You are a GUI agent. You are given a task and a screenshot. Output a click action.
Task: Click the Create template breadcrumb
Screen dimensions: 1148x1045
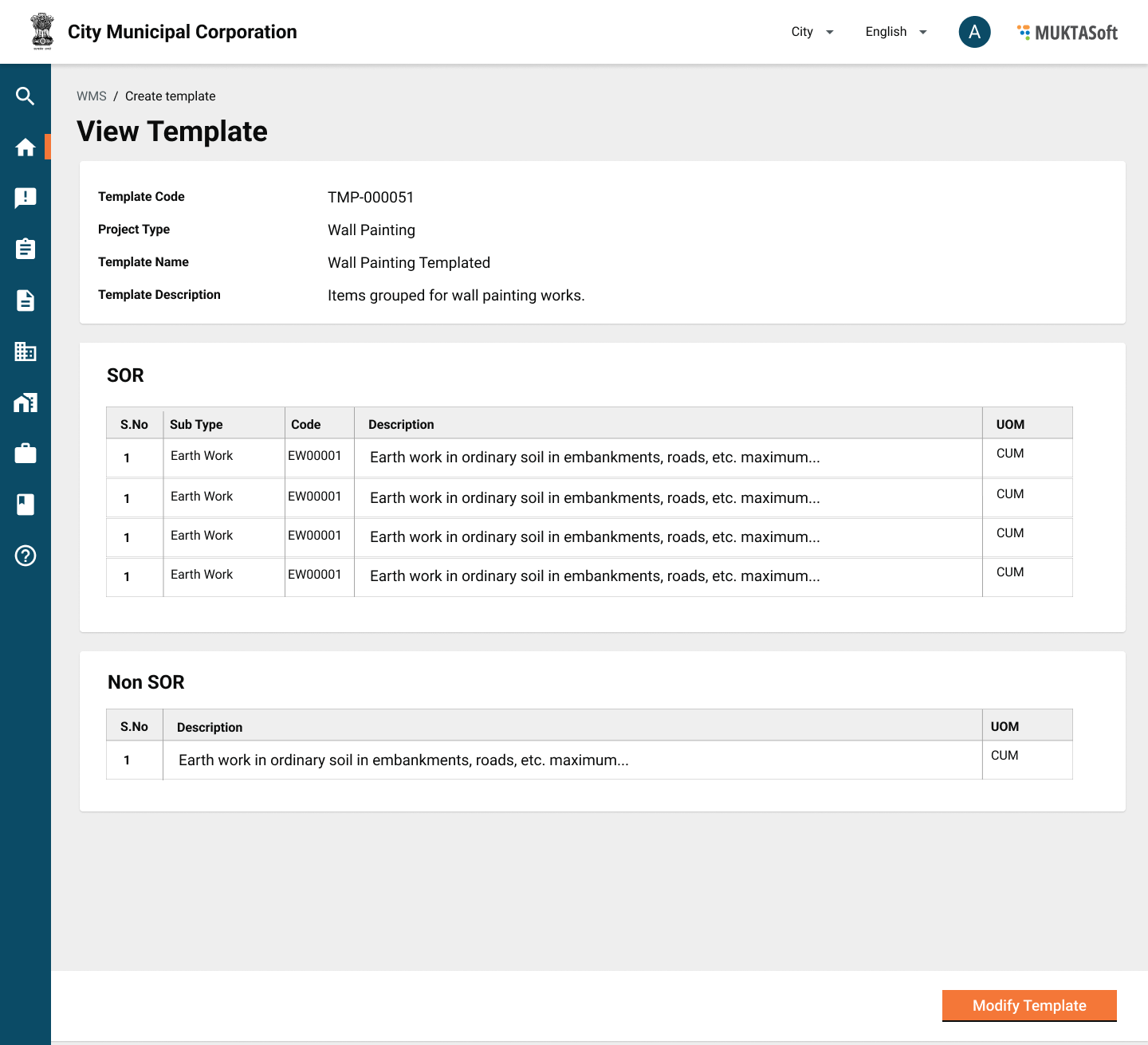170,96
